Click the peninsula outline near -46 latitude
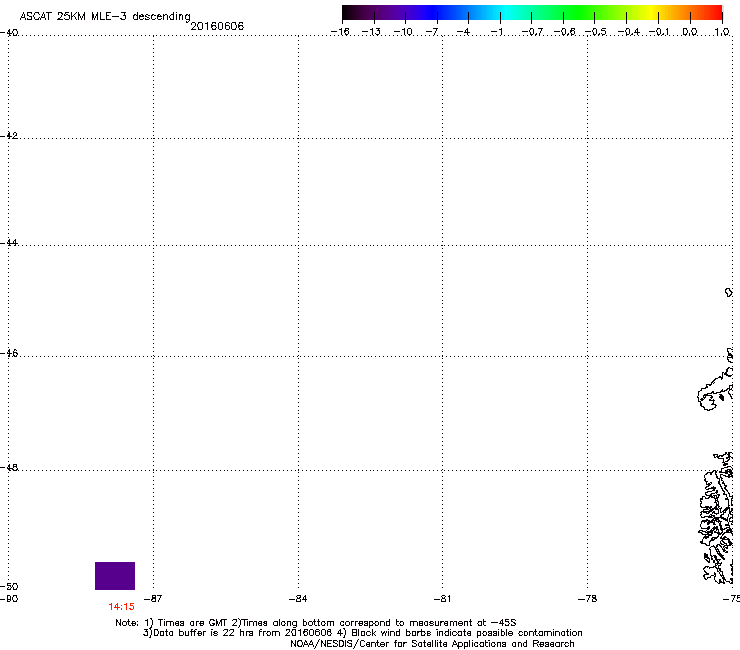Viewport: 740px width, 650px height. pos(715,389)
